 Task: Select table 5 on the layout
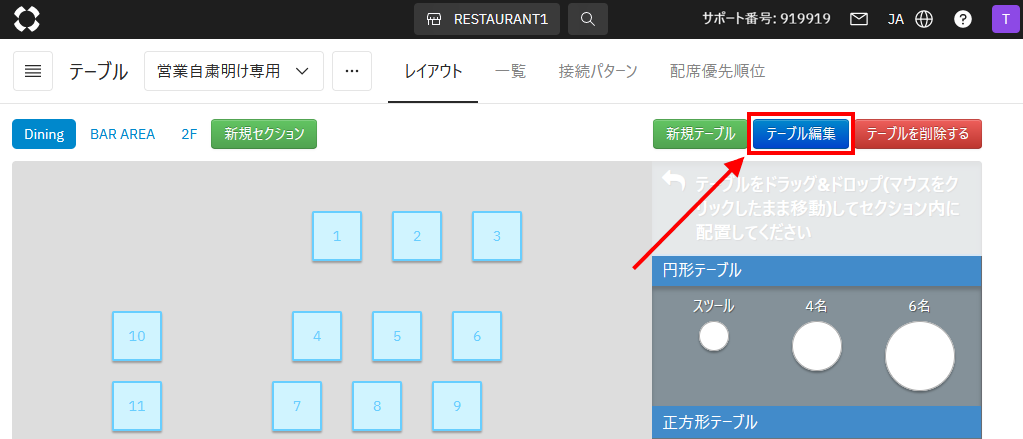click(397, 336)
